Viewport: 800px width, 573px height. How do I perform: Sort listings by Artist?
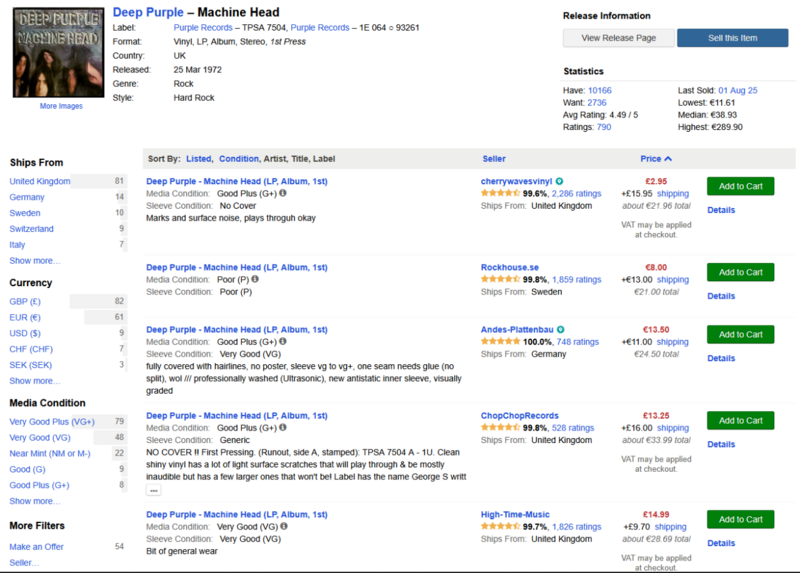pyautogui.click(x=274, y=159)
